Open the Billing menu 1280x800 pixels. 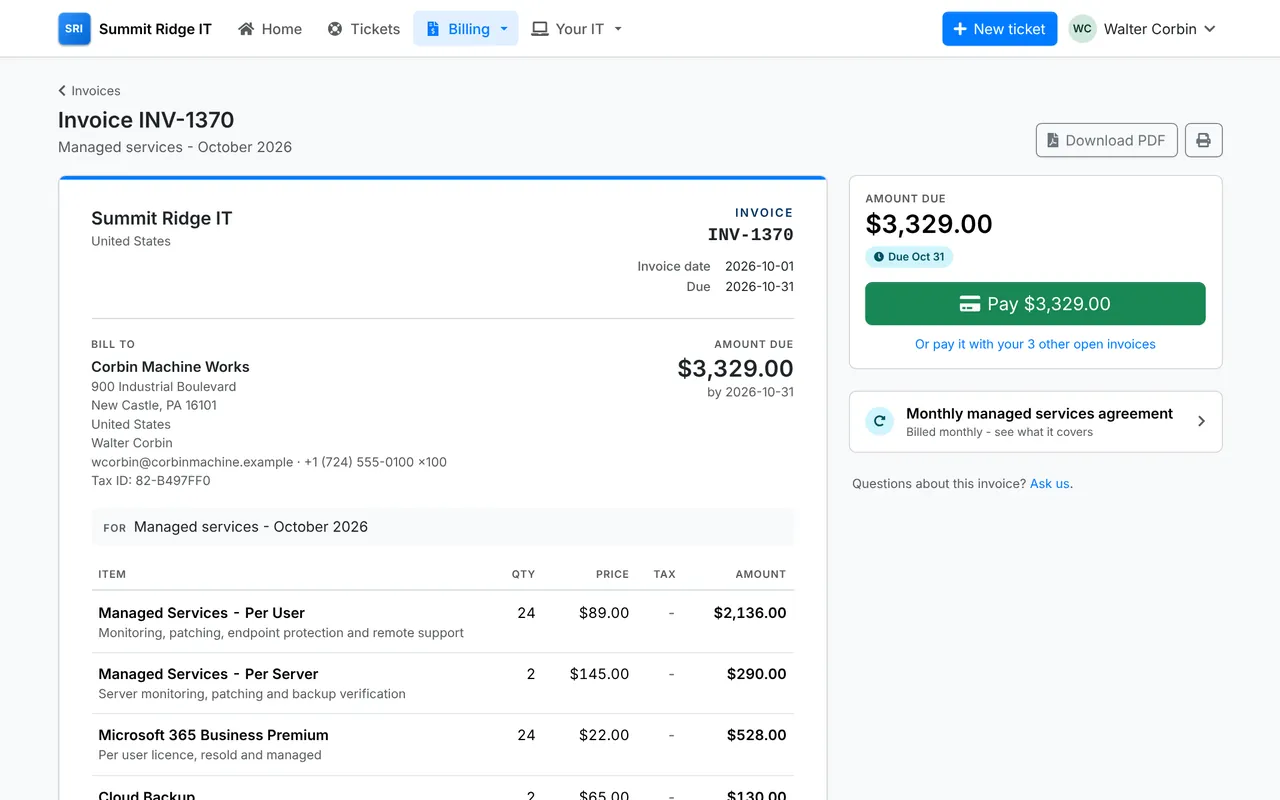466,29
